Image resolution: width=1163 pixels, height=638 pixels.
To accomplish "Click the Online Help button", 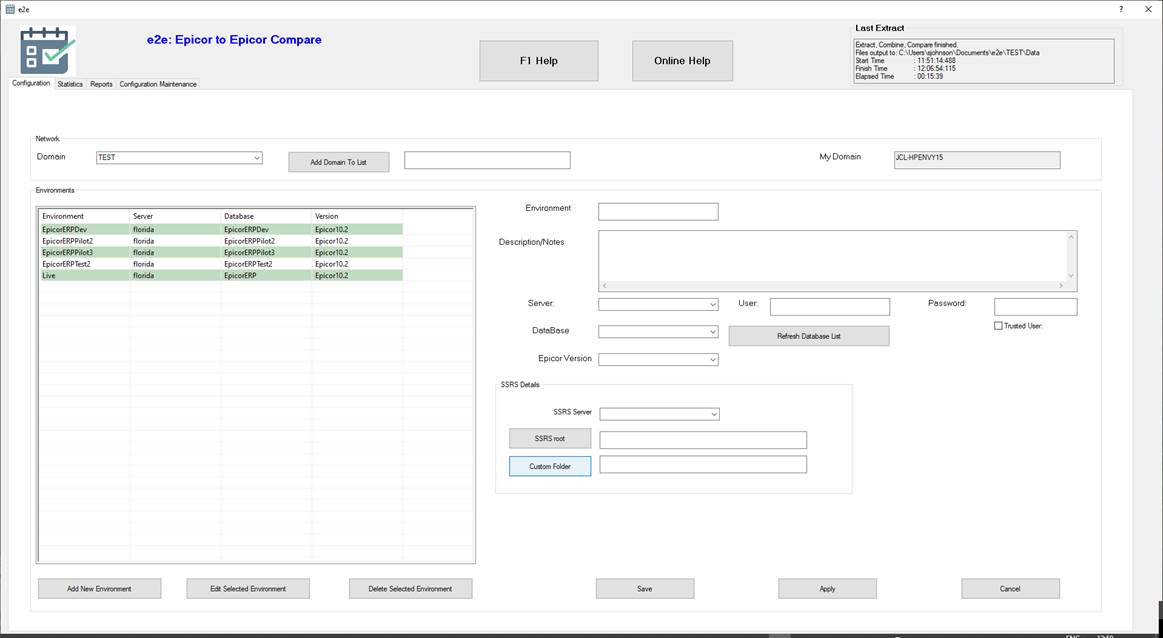I will (682, 61).
